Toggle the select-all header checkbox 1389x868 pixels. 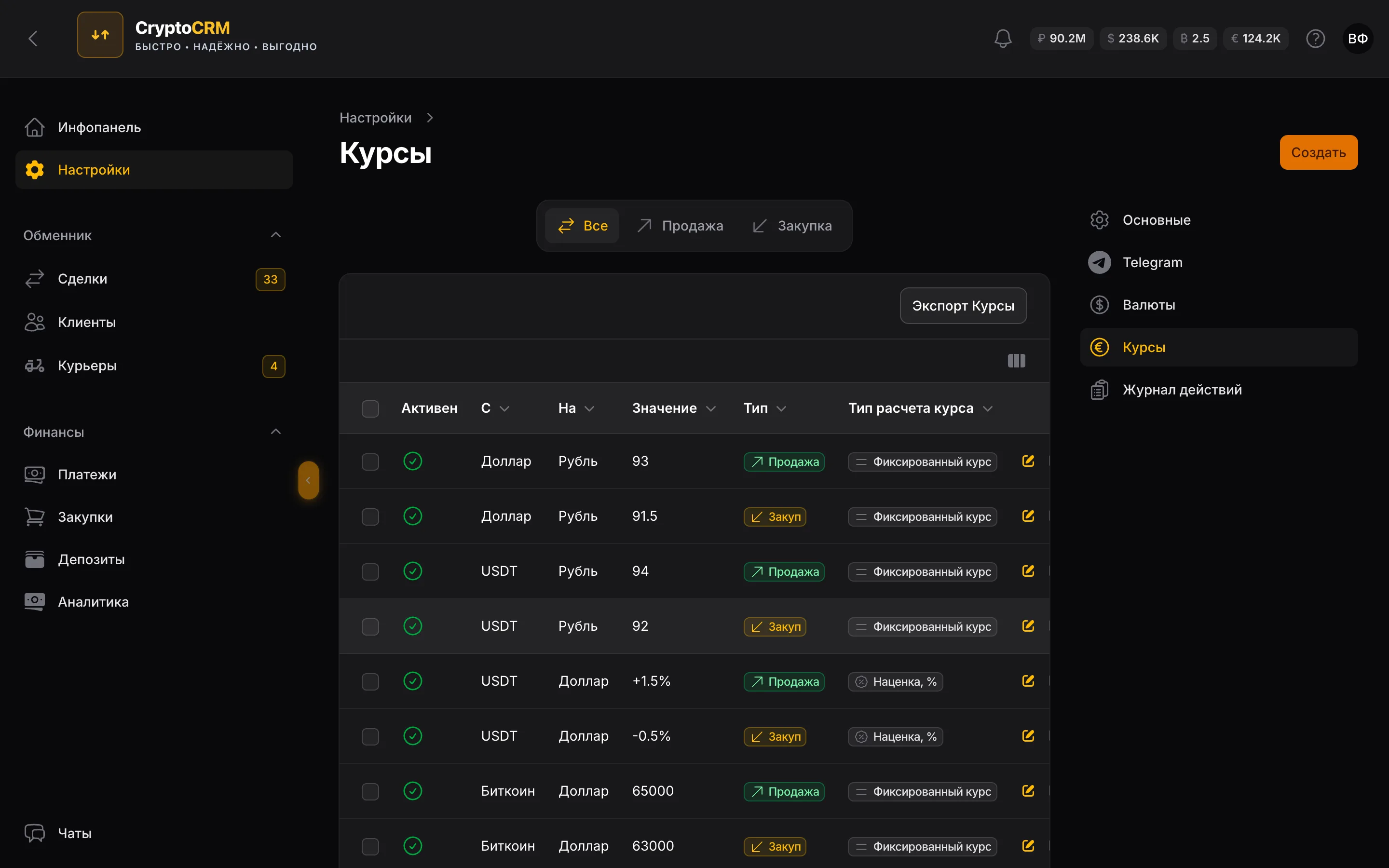[x=370, y=408]
